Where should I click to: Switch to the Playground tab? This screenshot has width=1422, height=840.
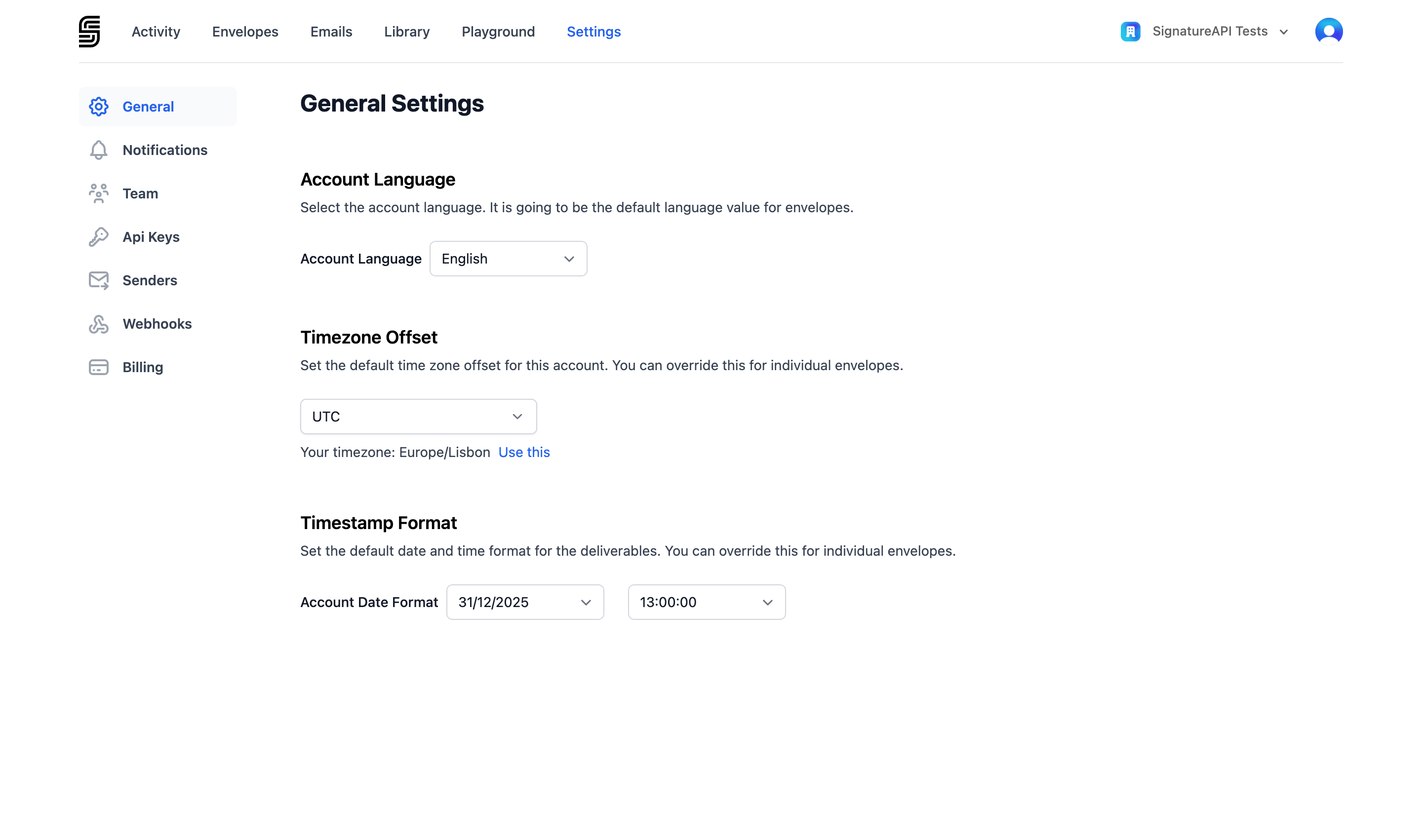498,32
